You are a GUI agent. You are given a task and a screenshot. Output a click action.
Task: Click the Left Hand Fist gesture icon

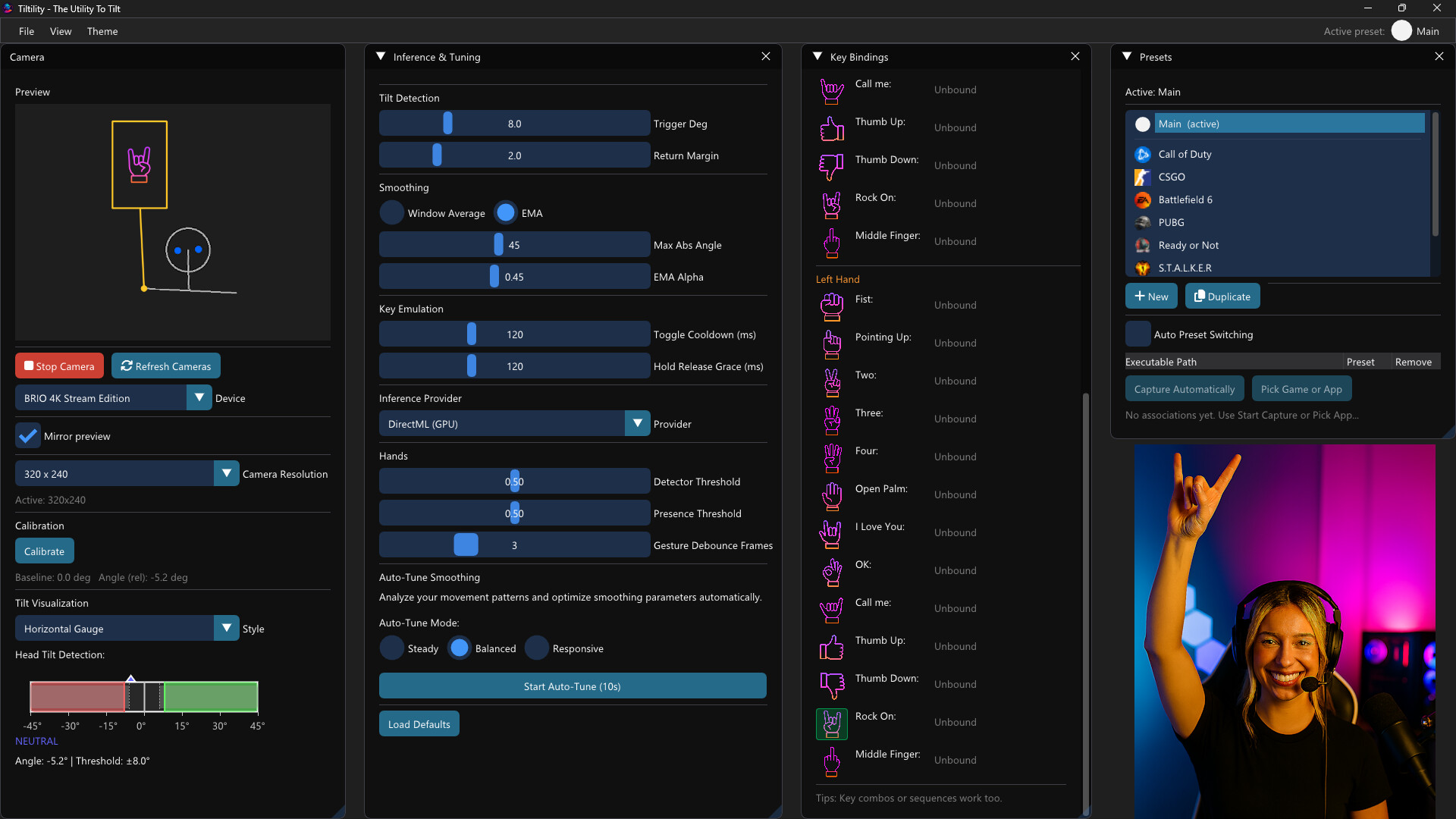point(832,306)
